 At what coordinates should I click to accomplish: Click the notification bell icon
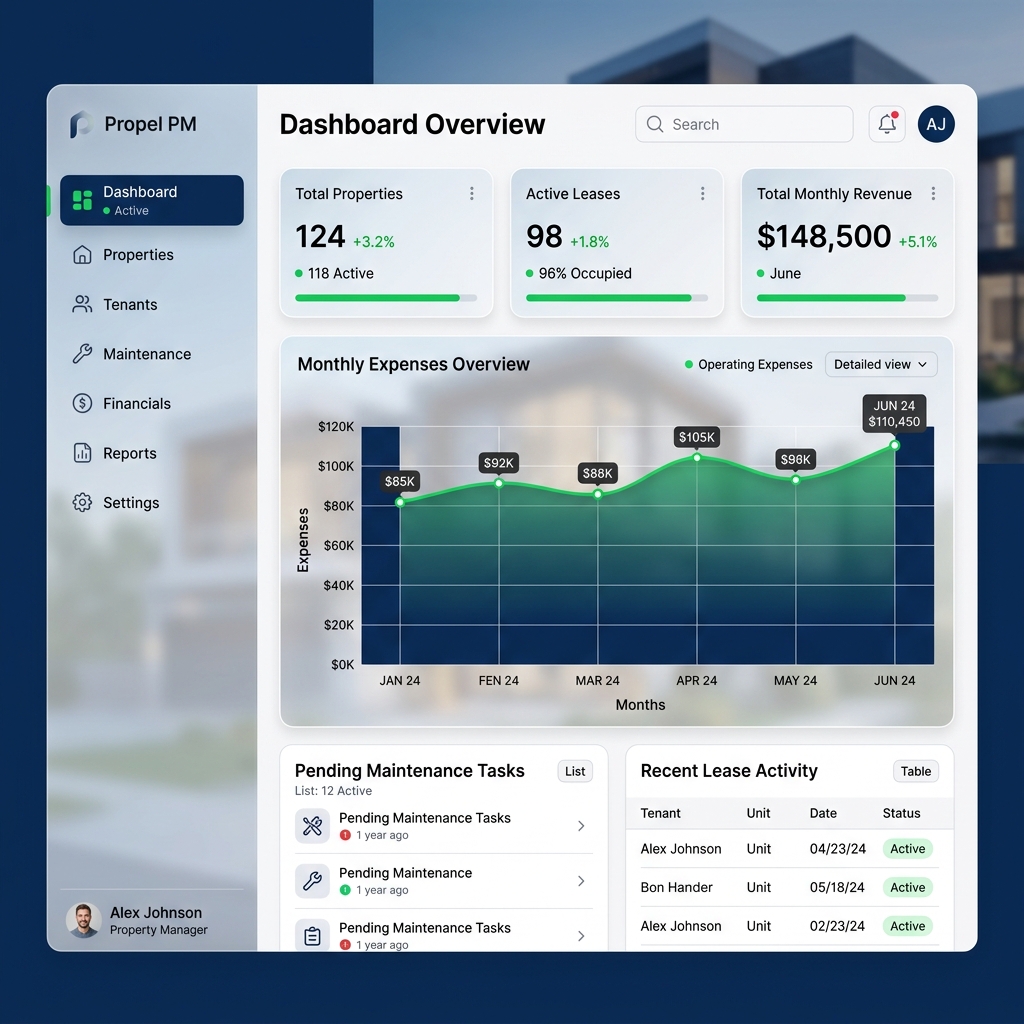tap(886, 124)
